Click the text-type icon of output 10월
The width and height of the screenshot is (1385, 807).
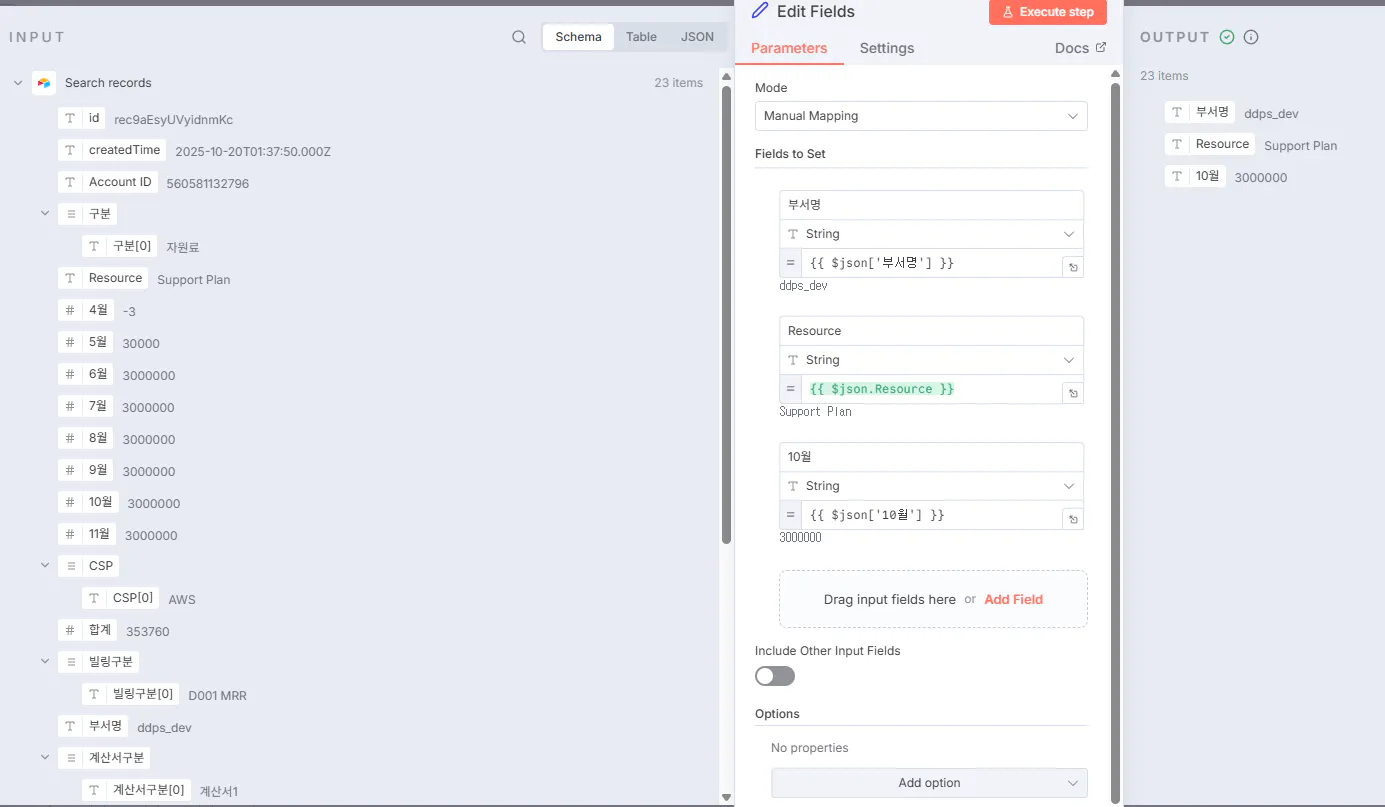coord(1178,176)
